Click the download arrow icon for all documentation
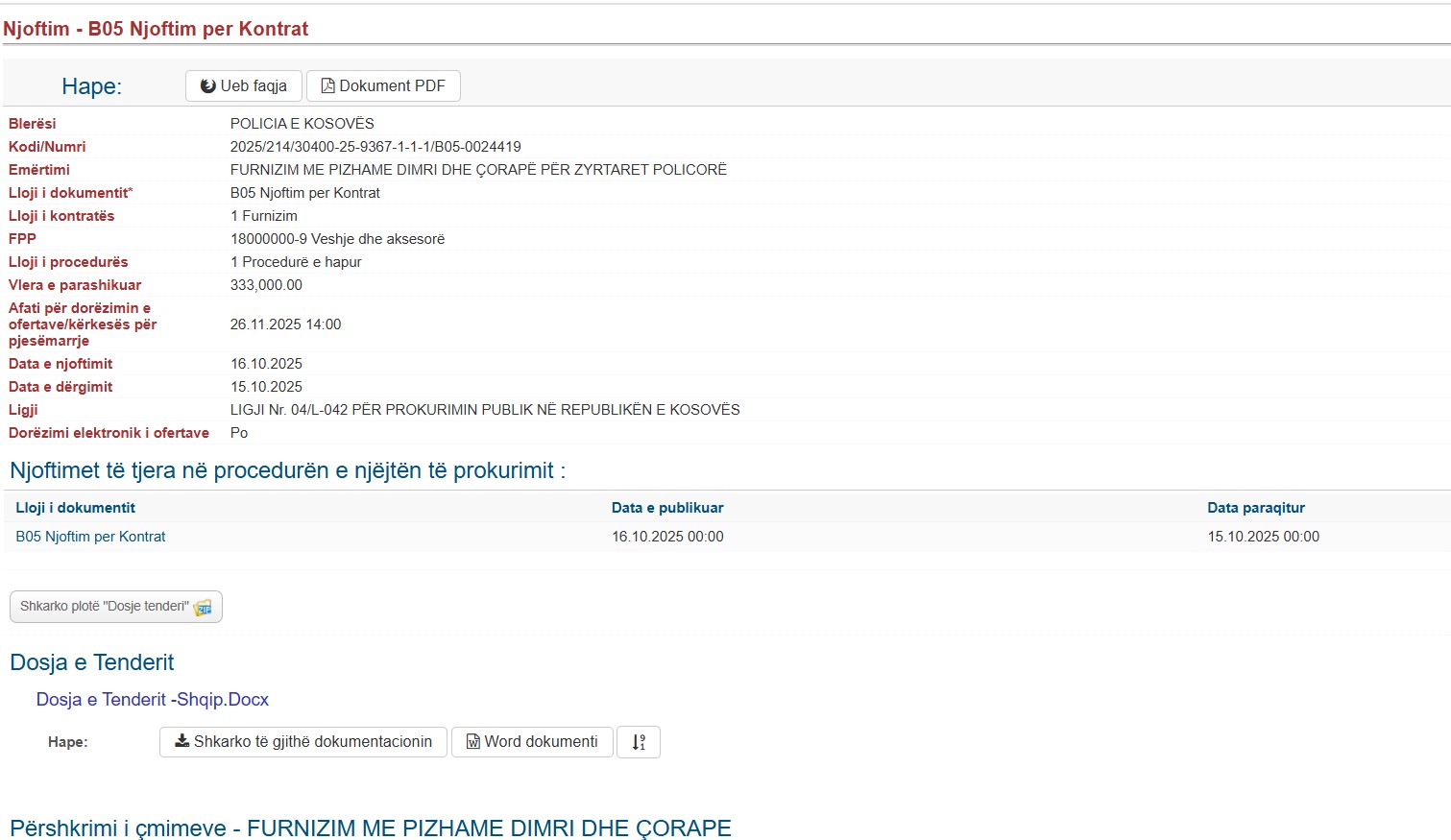The height and width of the screenshot is (840, 1451). pos(181,741)
